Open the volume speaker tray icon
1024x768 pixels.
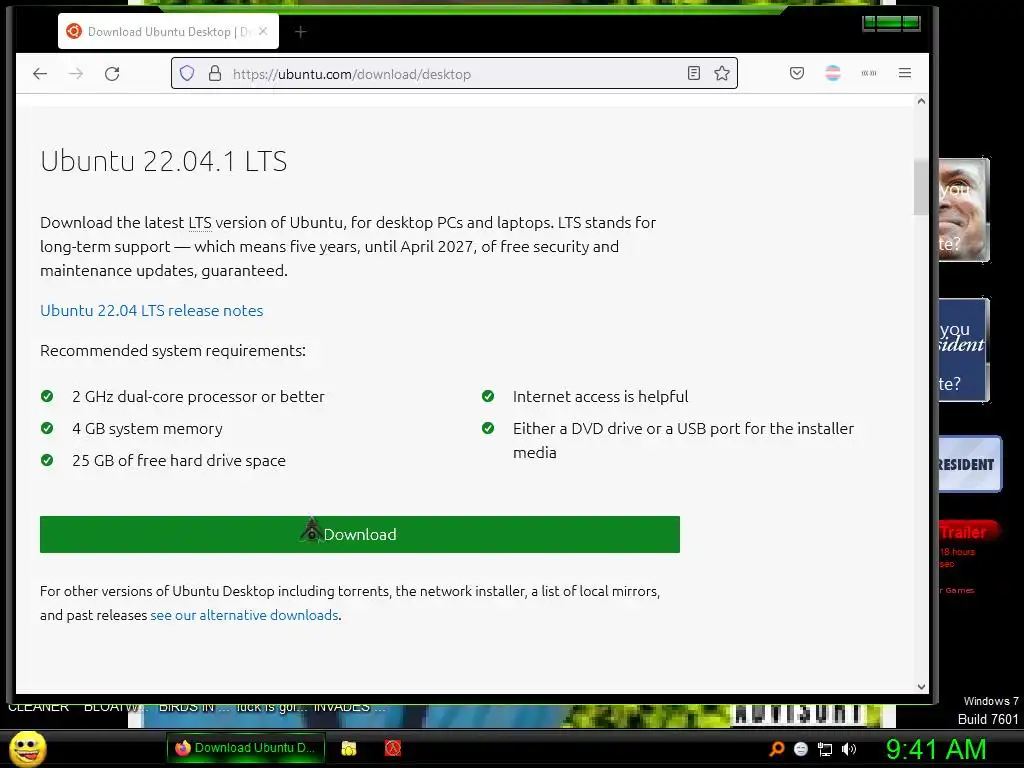pyautogui.click(x=849, y=749)
